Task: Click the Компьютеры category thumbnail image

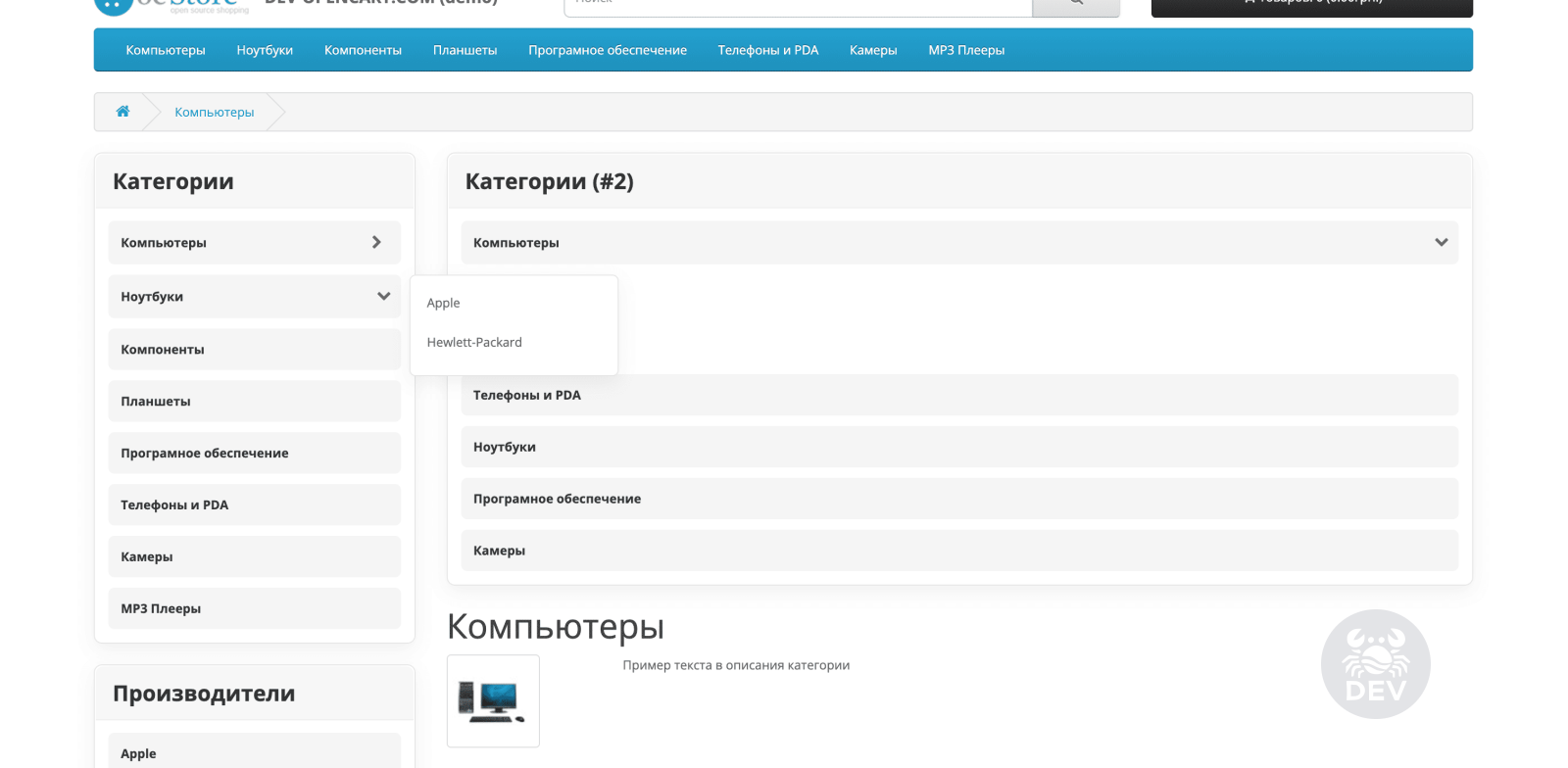Action: [x=493, y=701]
